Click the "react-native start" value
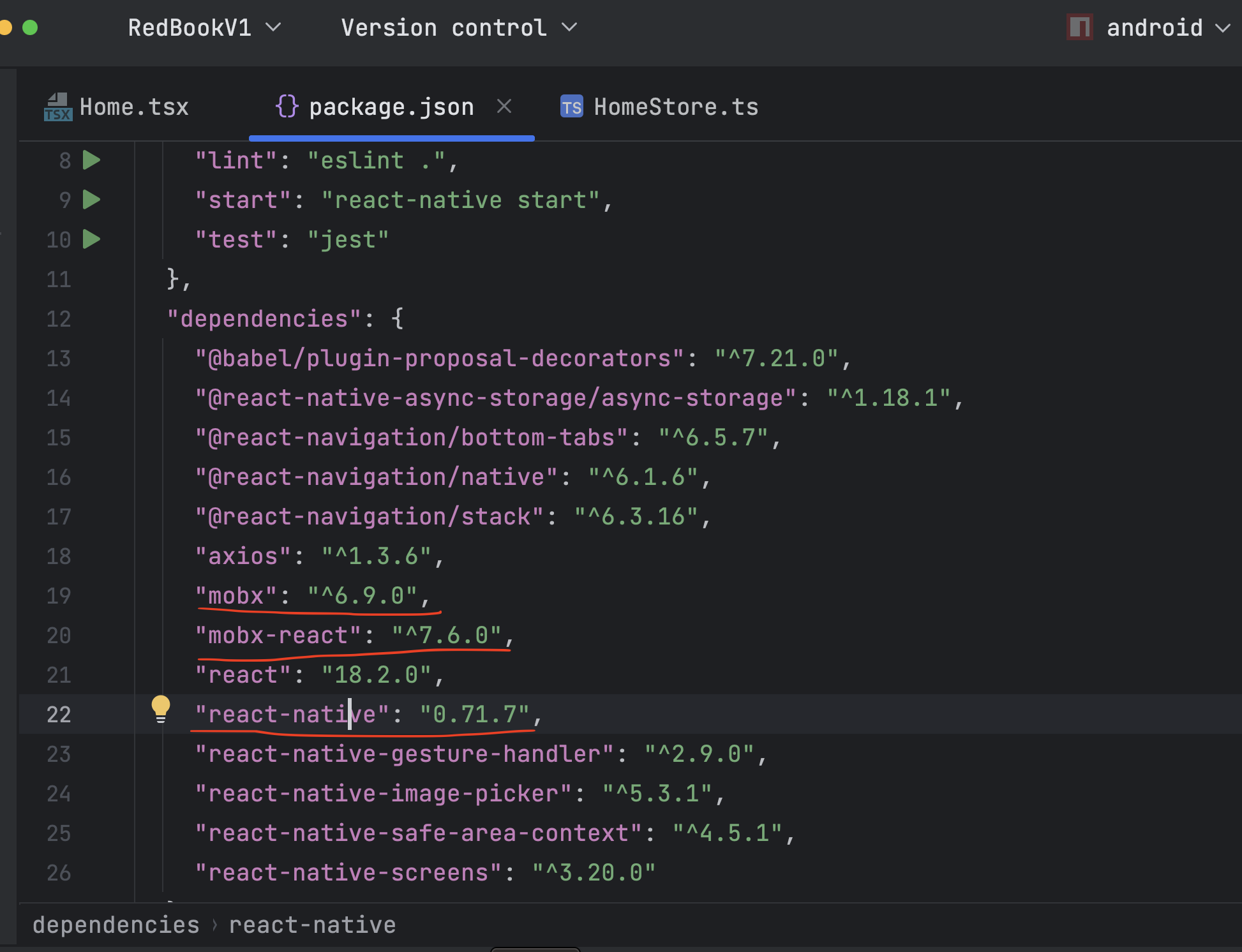The width and height of the screenshot is (1242, 952). click(x=461, y=200)
